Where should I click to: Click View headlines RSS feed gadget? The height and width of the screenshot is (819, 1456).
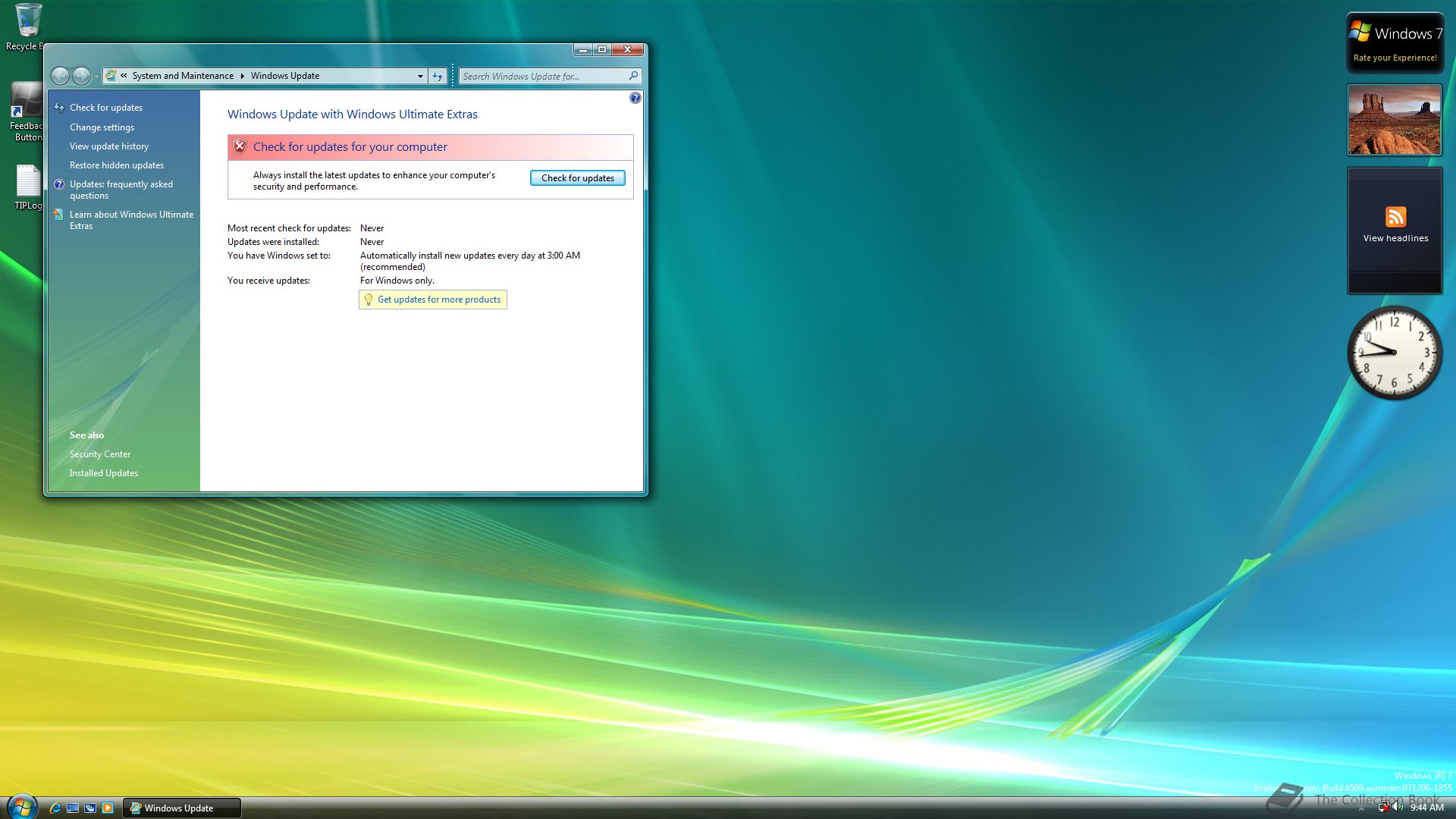[1395, 231]
